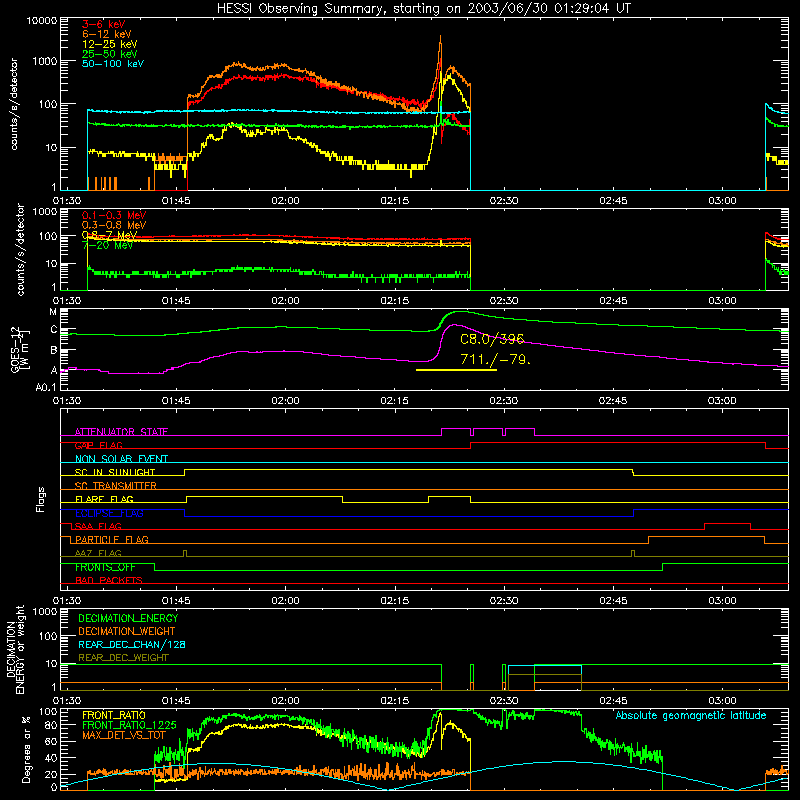Click the REAR_DEC_CHAN/128 legend label
Viewport: 800px width, 800px height.
coord(132,644)
